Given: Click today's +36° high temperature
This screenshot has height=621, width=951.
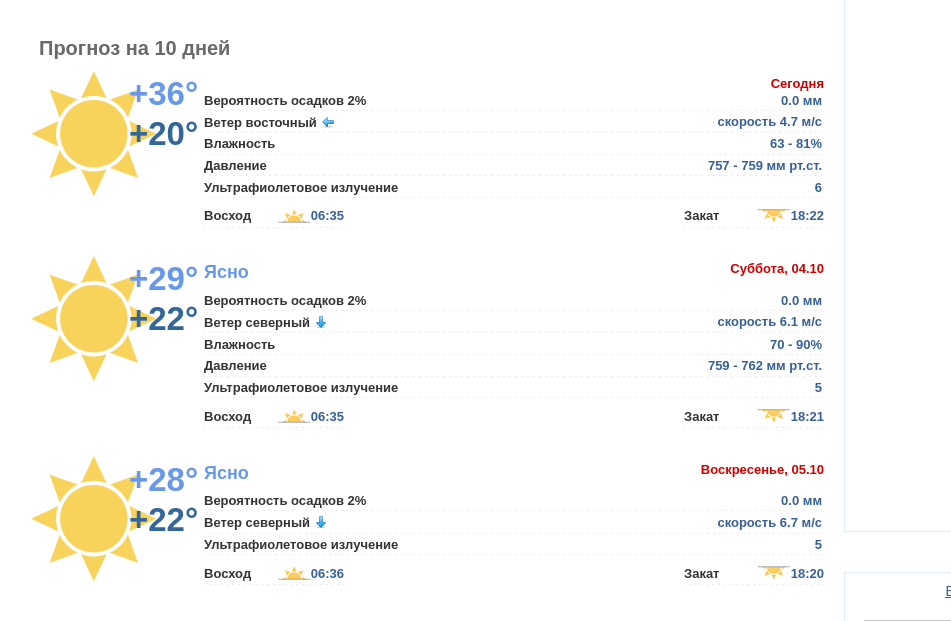Looking at the screenshot, I should 164,94.
